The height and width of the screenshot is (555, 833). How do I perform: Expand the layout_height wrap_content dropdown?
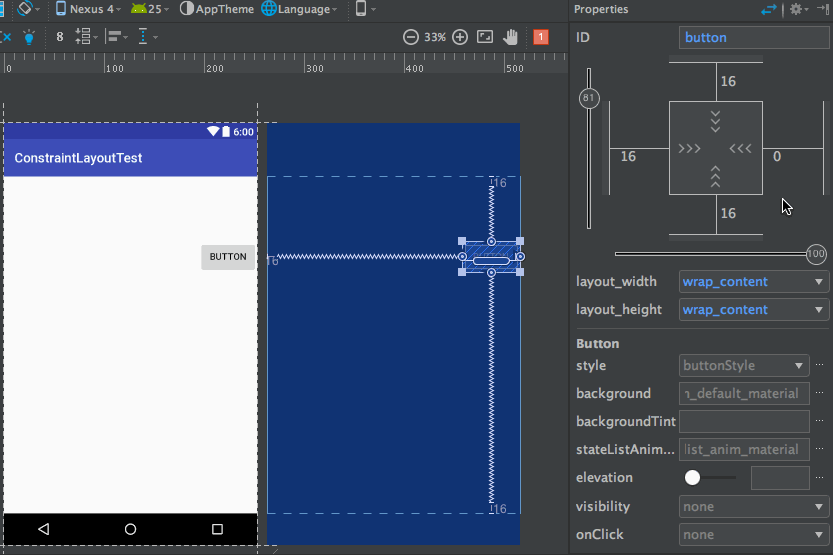coord(754,310)
